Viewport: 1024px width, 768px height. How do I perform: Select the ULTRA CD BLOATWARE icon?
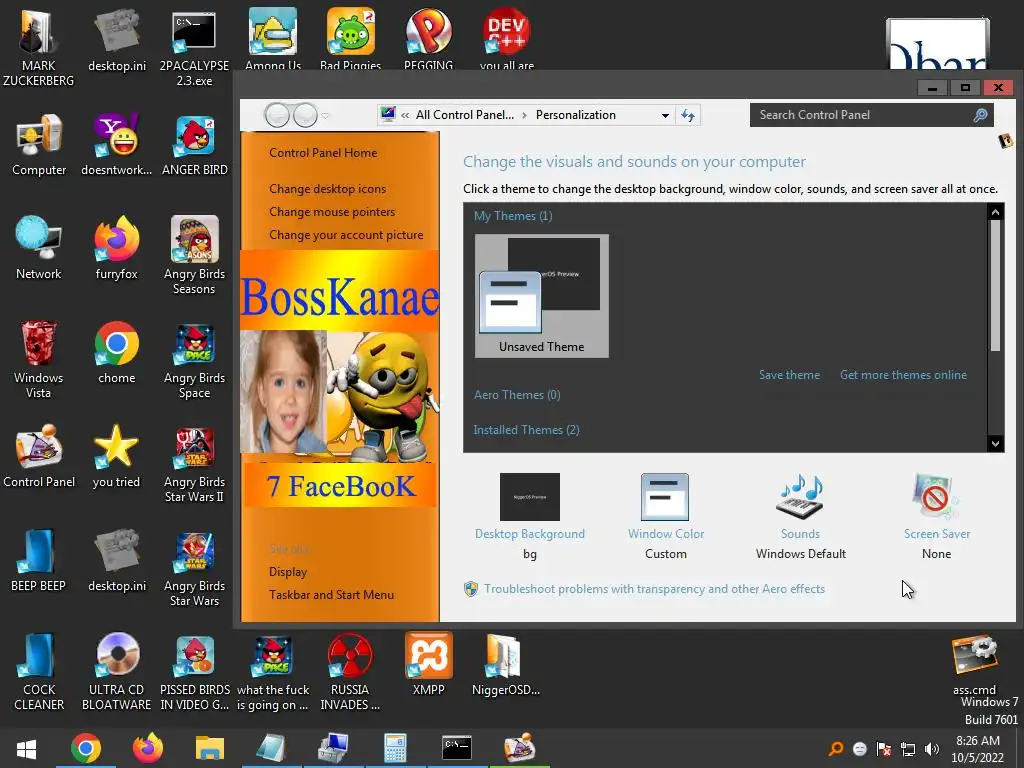tap(117, 671)
